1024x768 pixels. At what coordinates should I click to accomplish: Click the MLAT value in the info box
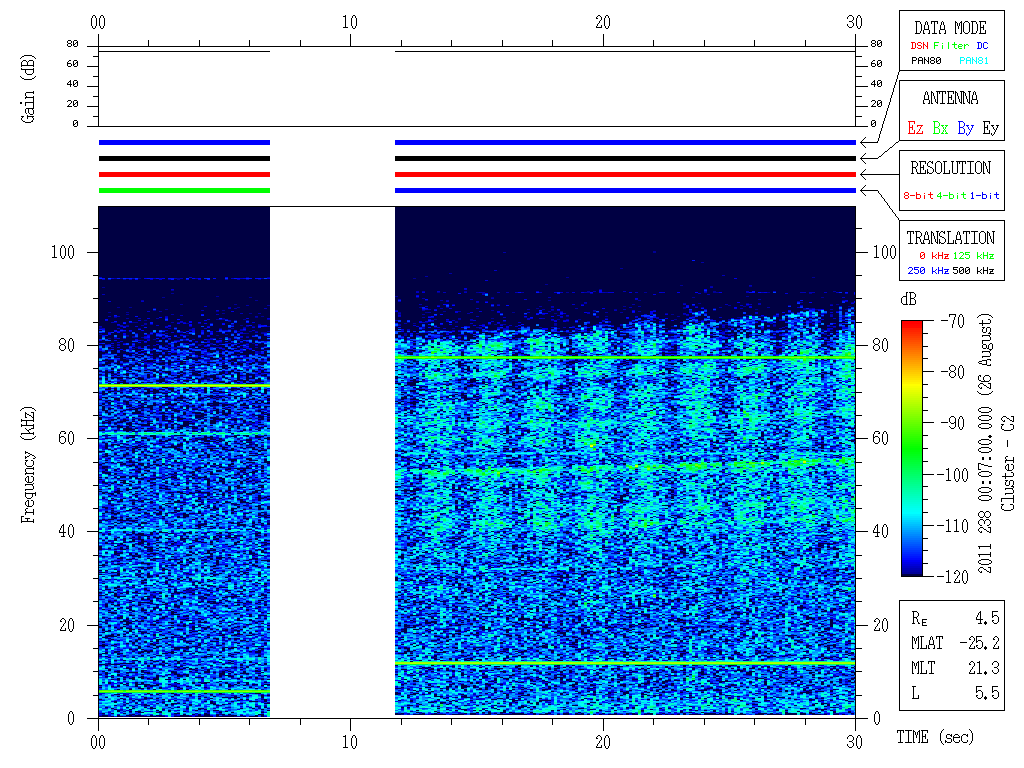tap(980, 642)
